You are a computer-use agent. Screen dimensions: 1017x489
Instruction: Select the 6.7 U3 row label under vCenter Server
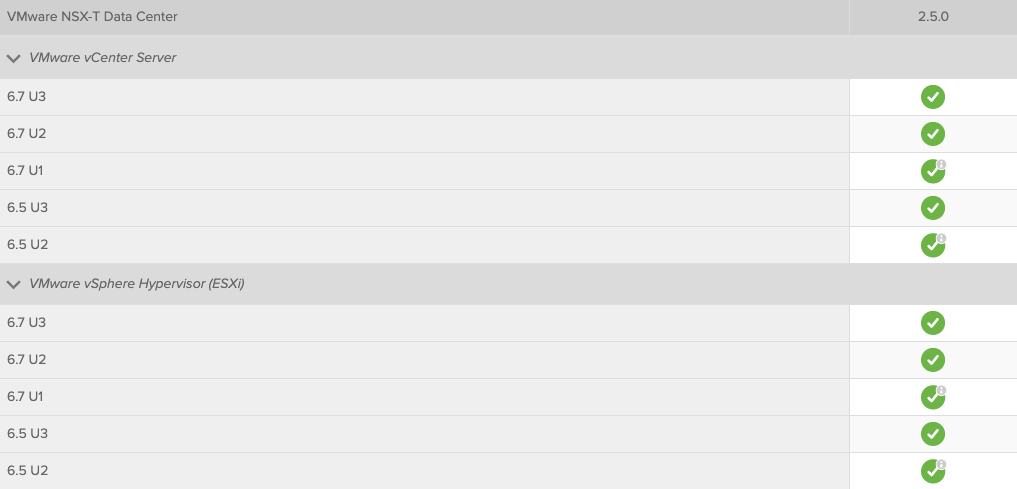tap(27, 97)
